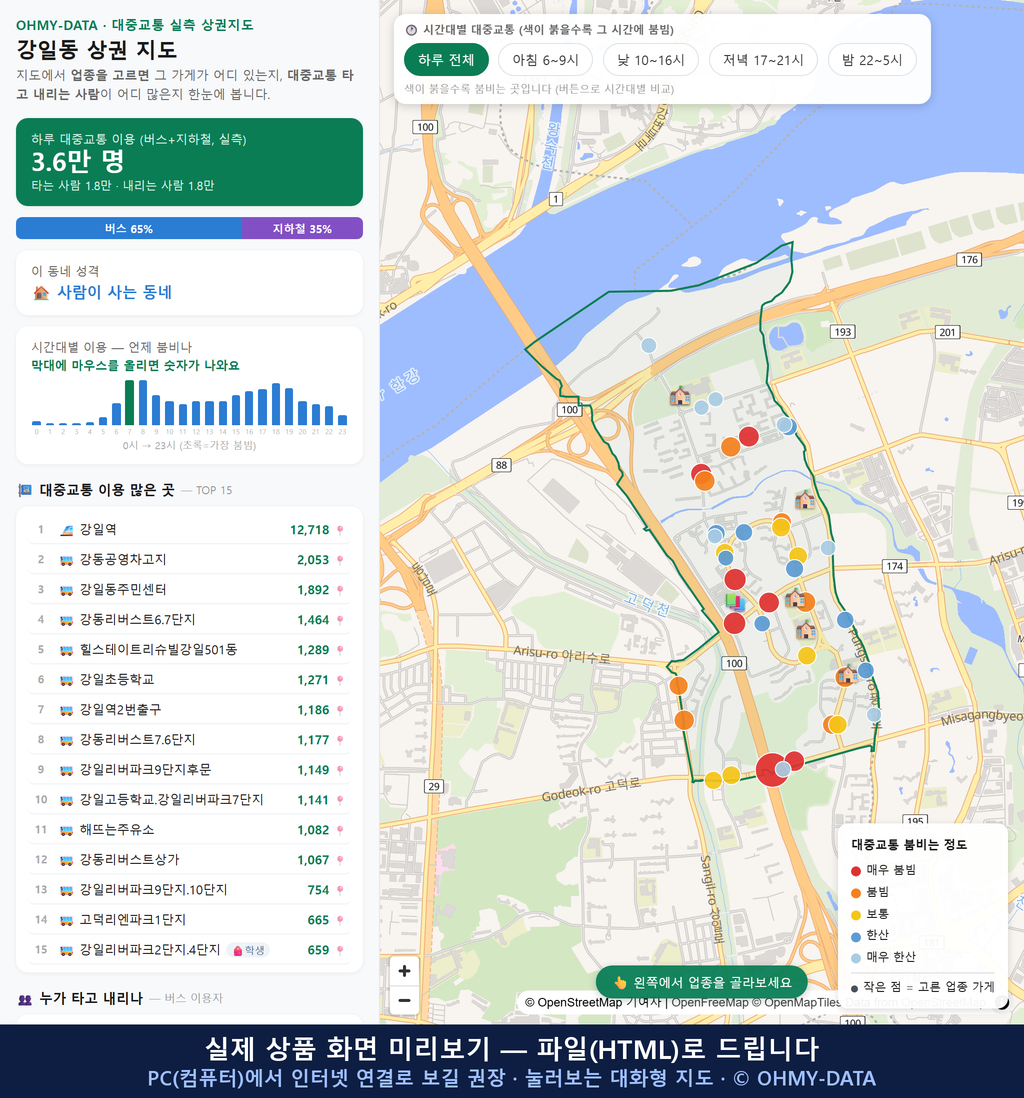Switch to the 밤 22~5시 time filter

pyautogui.click(x=872, y=60)
